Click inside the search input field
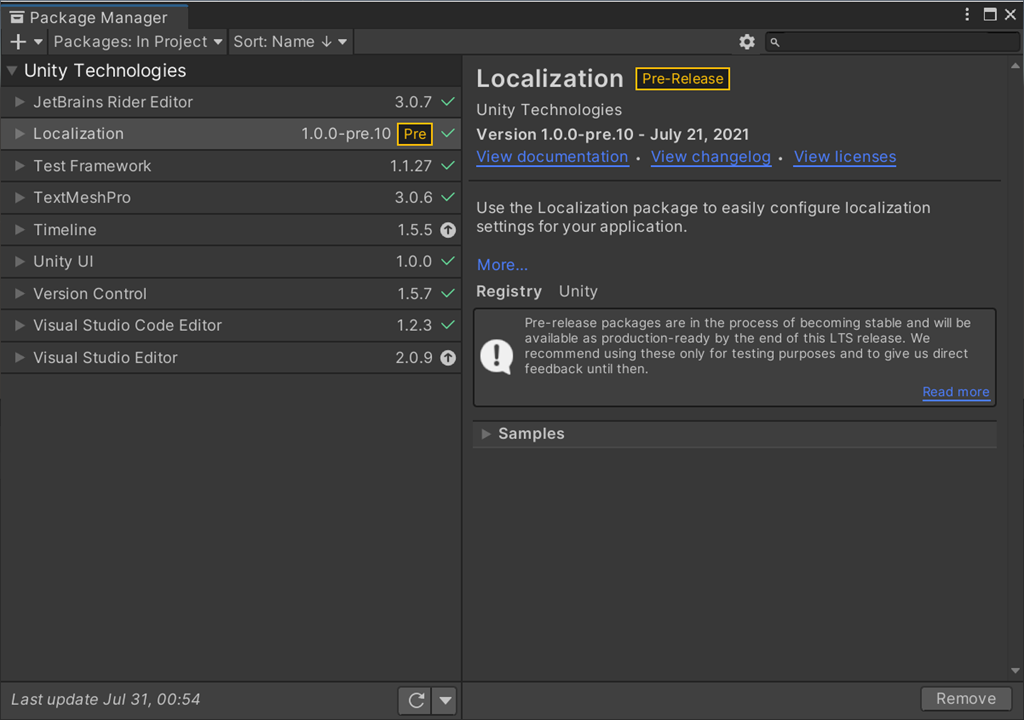Image resolution: width=1024 pixels, height=720 pixels. (x=890, y=42)
